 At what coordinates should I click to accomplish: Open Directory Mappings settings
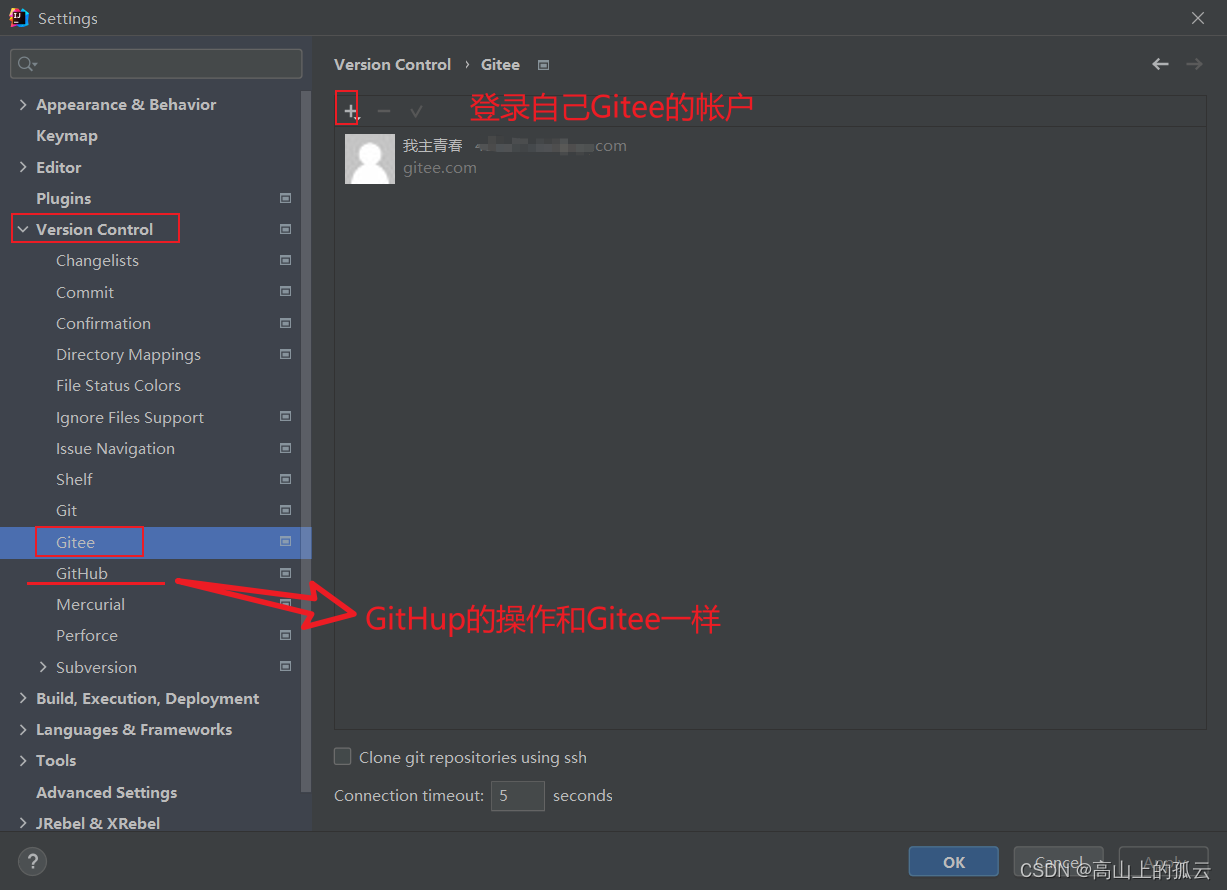point(128,354)
